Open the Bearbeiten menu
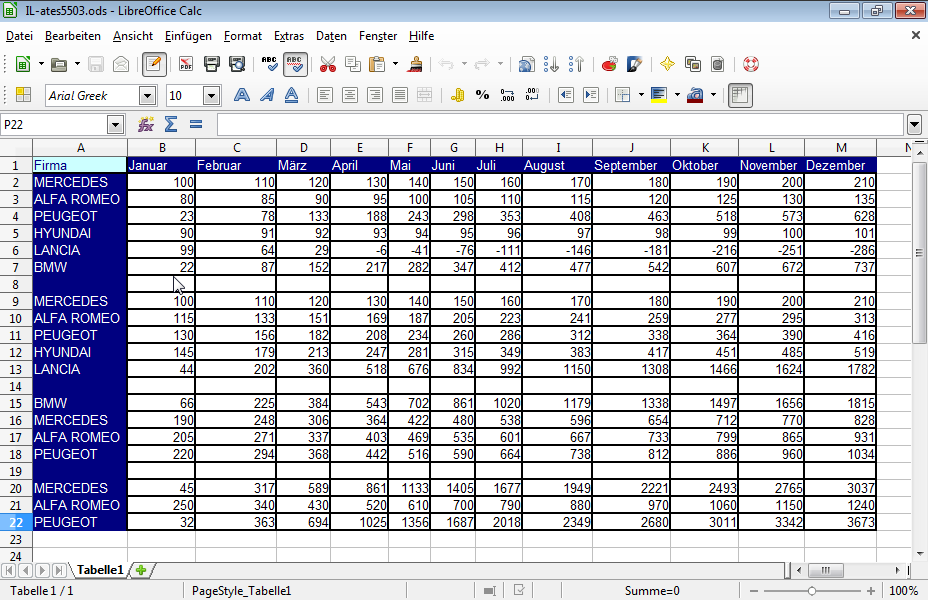Viewport: 928px width, 600px height. (73, 36)
